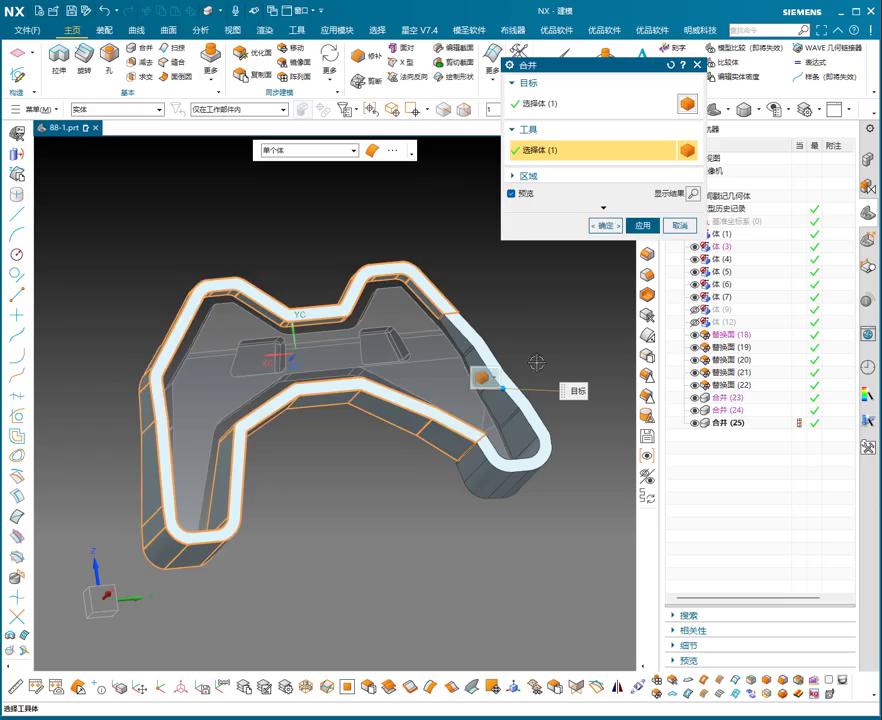Uncheck the 预览 checkbox
The image size is (882, 720).
tap(511, 194)
